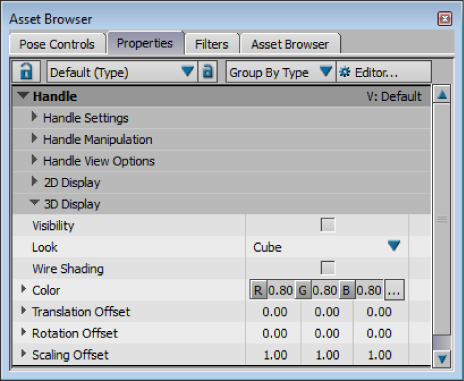
Task: Open color picker with the ... button
Action: click(394, 290)
